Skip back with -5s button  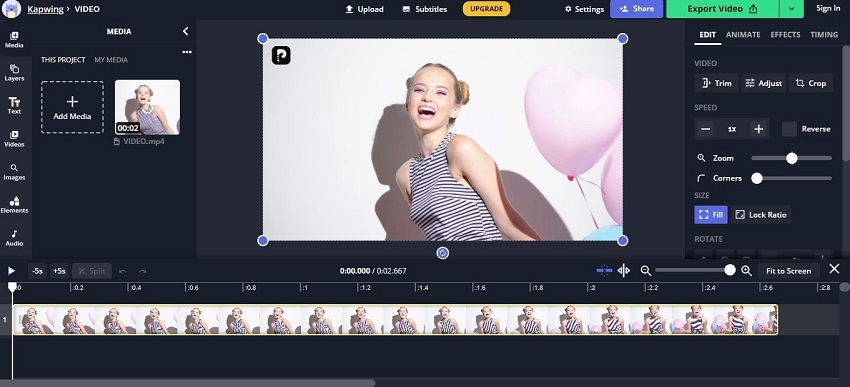(x=37, y=271)
